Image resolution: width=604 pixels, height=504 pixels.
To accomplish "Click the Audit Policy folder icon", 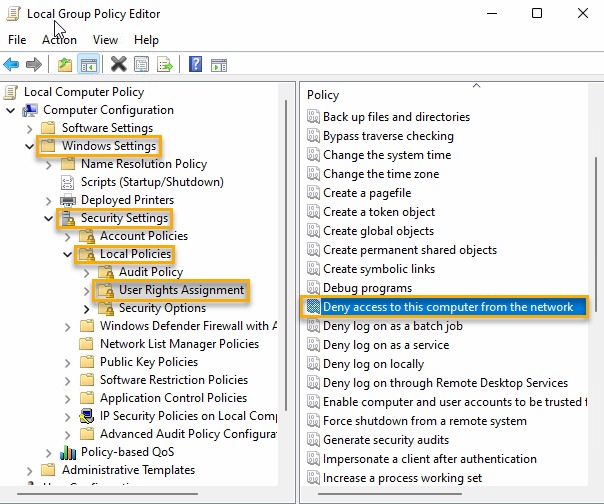I will coord(106,272).
